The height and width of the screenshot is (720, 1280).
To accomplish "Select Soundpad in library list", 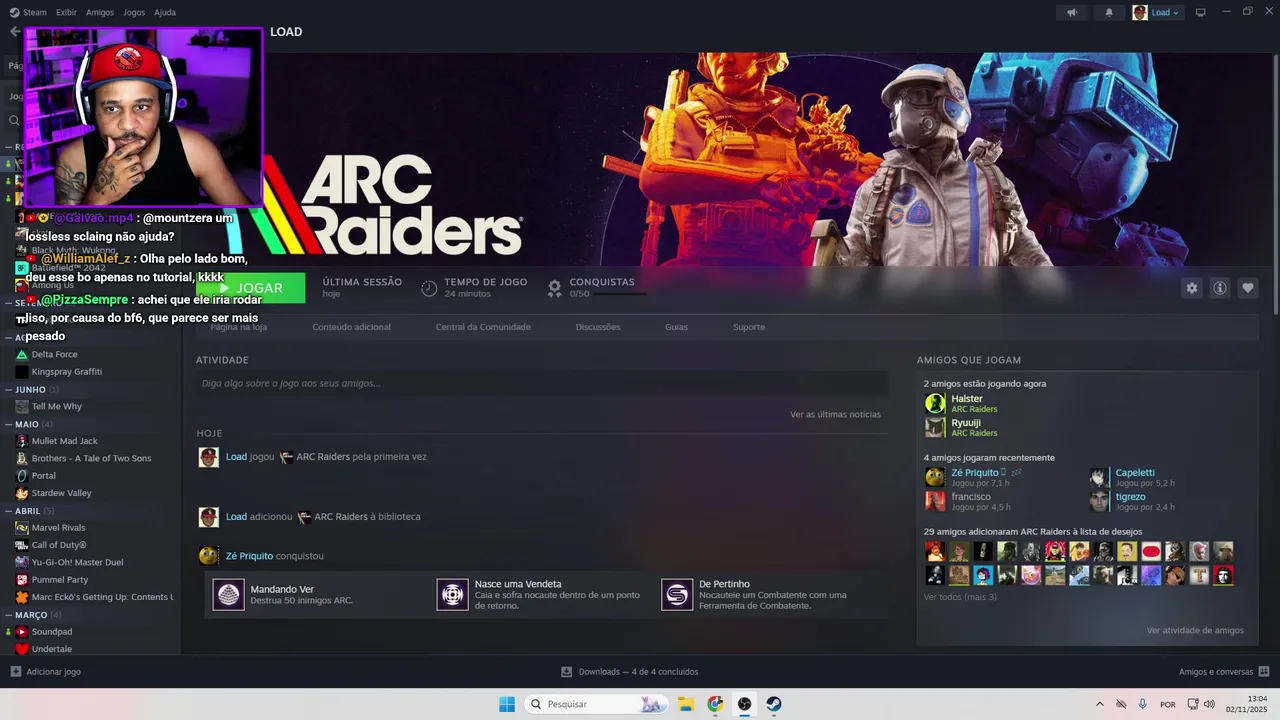I will (x=51, y=632).
